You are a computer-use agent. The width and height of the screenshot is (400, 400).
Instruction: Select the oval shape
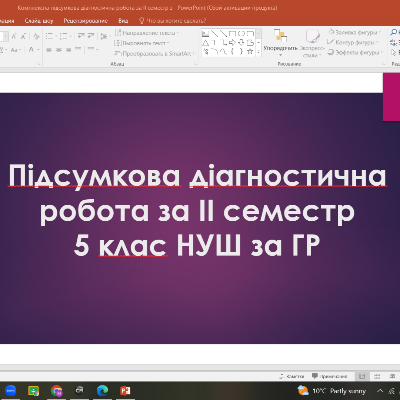241,33
